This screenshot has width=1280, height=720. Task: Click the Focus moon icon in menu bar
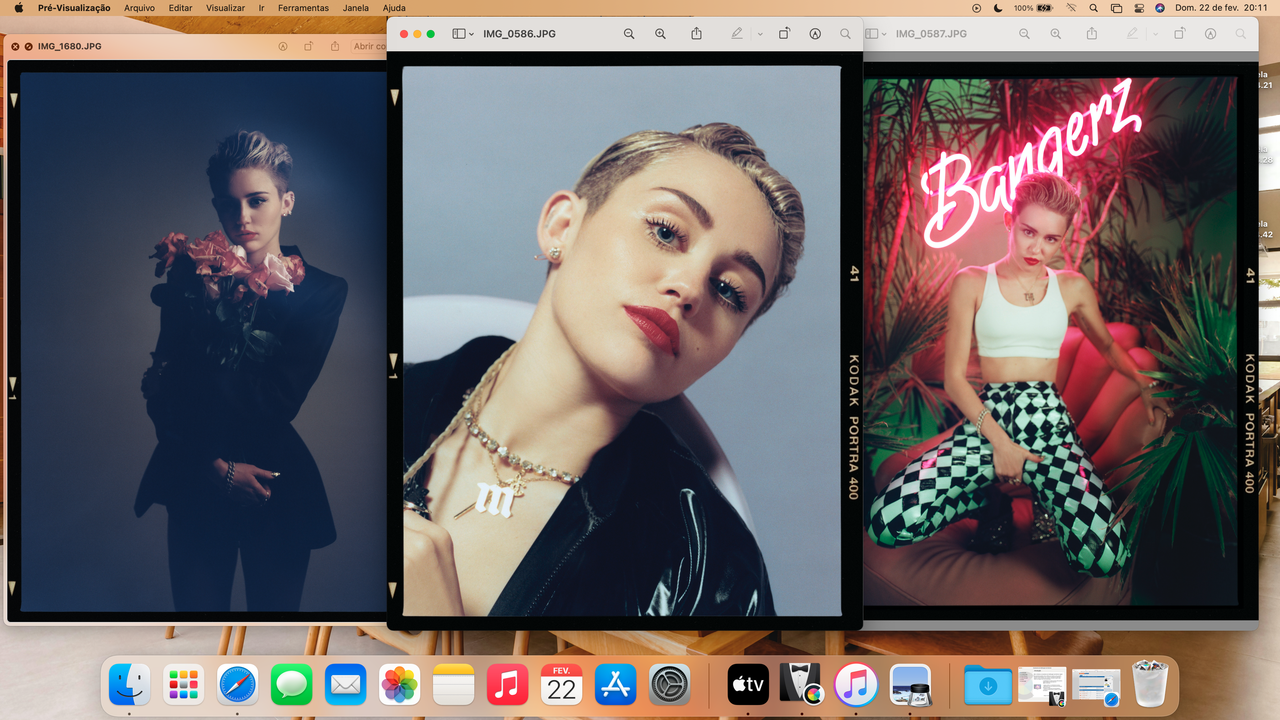point(998,8)
